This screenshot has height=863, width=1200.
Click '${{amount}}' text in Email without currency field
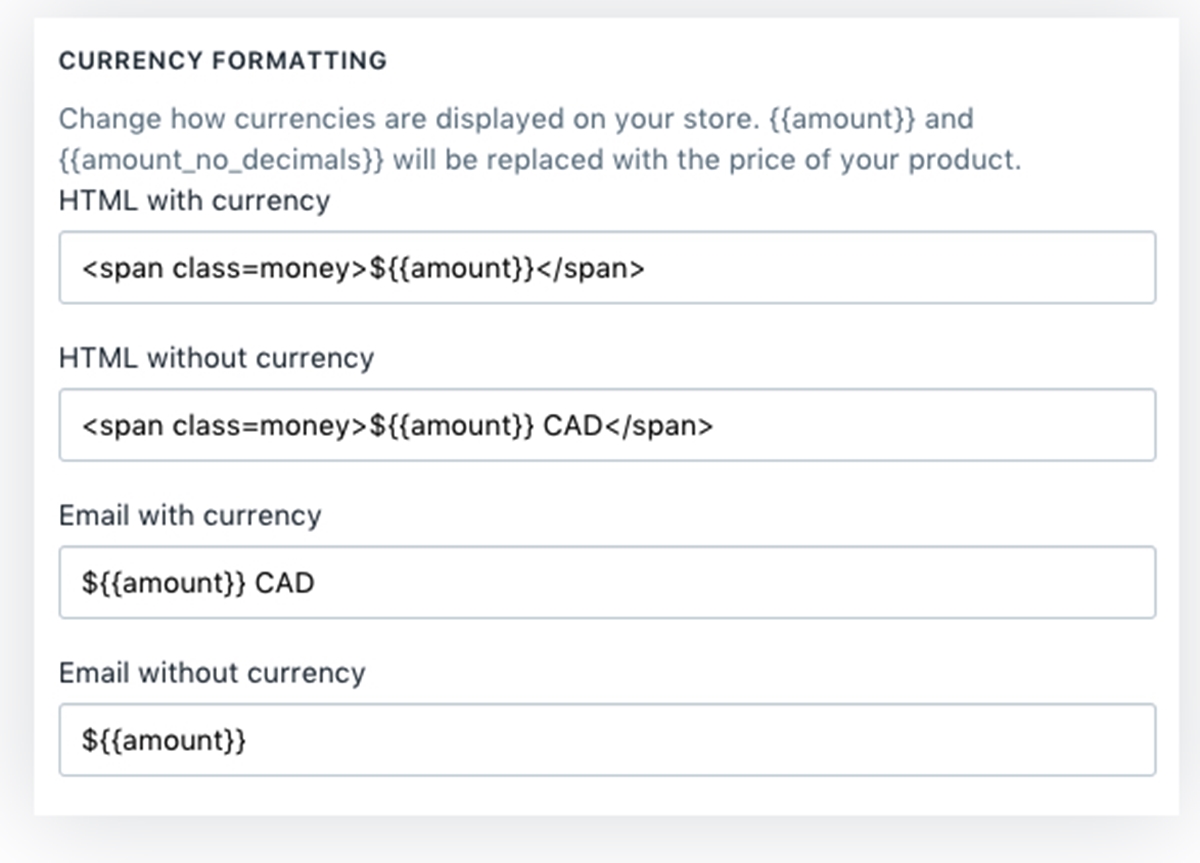(164, 740)
